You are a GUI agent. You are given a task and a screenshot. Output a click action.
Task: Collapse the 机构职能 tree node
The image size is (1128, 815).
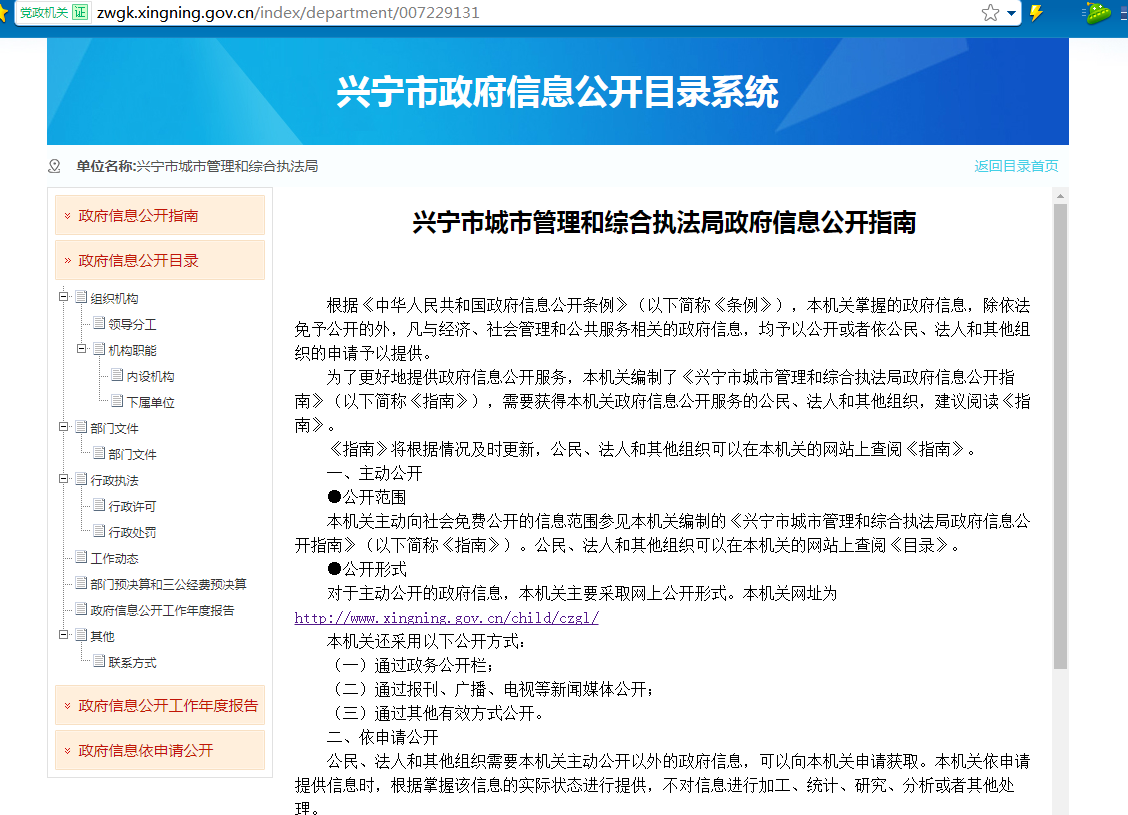[x=81, y=349]
